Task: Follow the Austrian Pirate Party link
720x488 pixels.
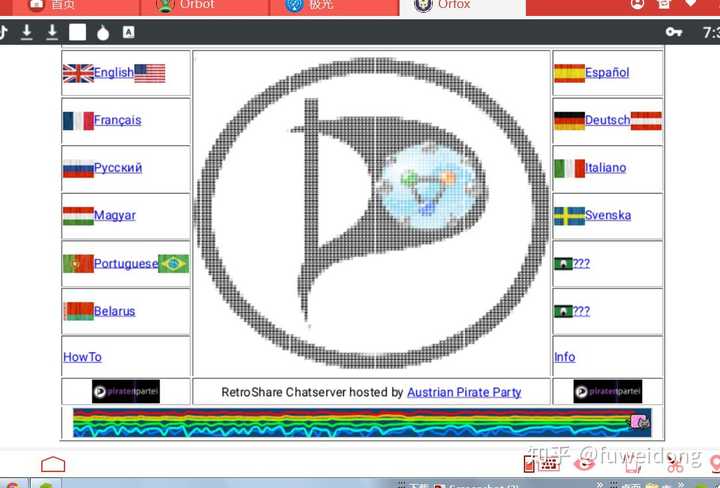Action: (x=464, y=393)
